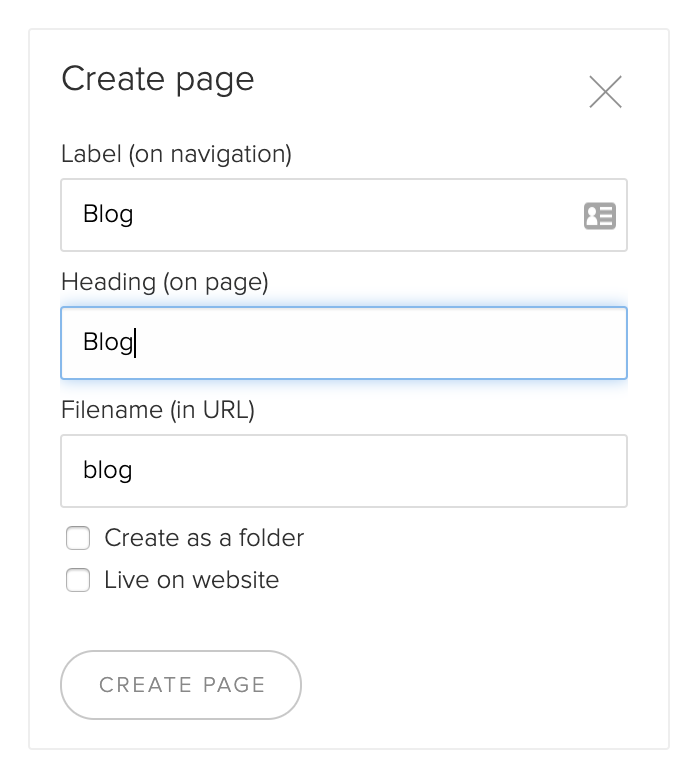The width and height of the screenshot is (700, 782).
Task: Tick the Live on website checkbox
Action: click(x=78, y=580)
